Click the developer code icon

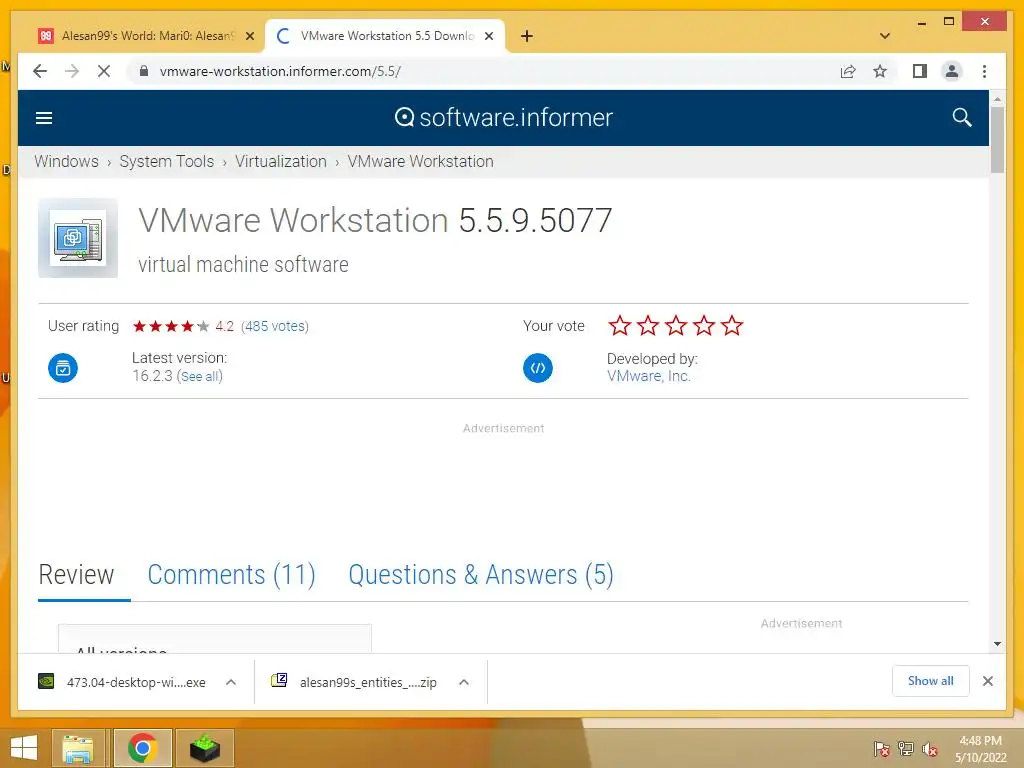pos(537,368)
